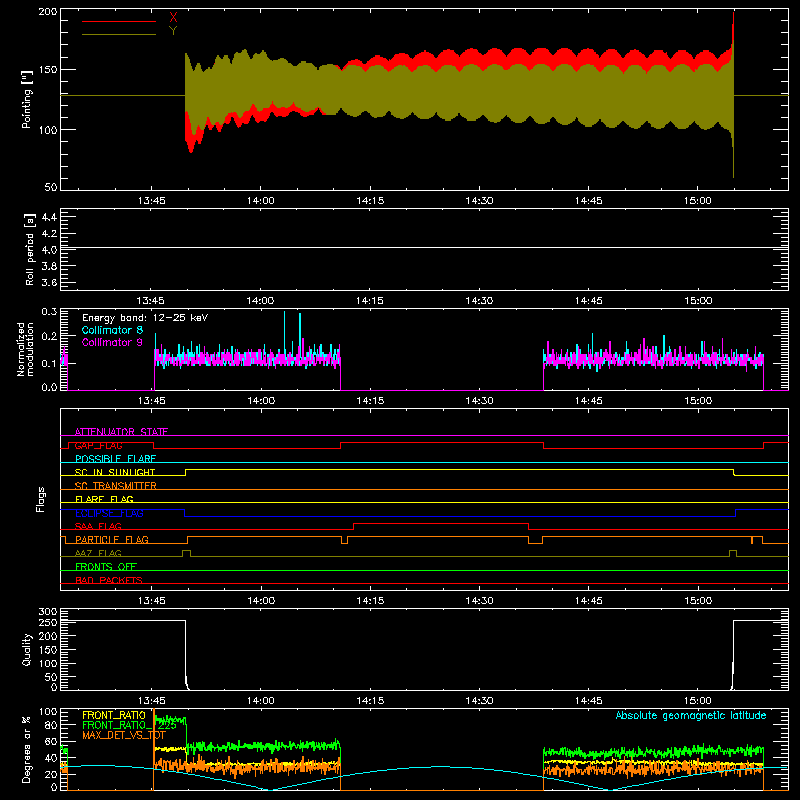800x800 pixels.
Task: Click the green FRONT_RATIO_1225 legend label
Action: [x=130, y=725]
